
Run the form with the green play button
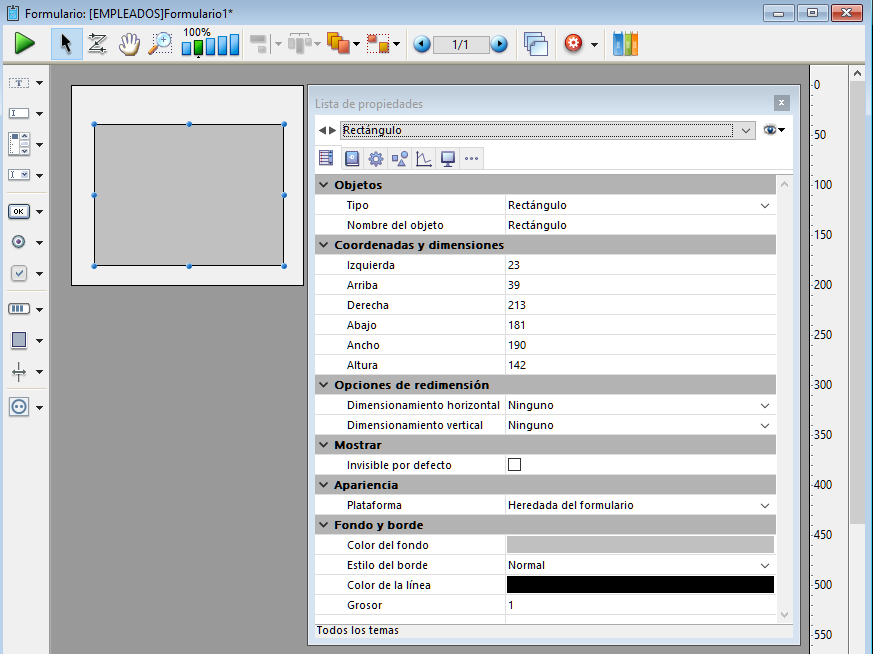tap(25, 44)
